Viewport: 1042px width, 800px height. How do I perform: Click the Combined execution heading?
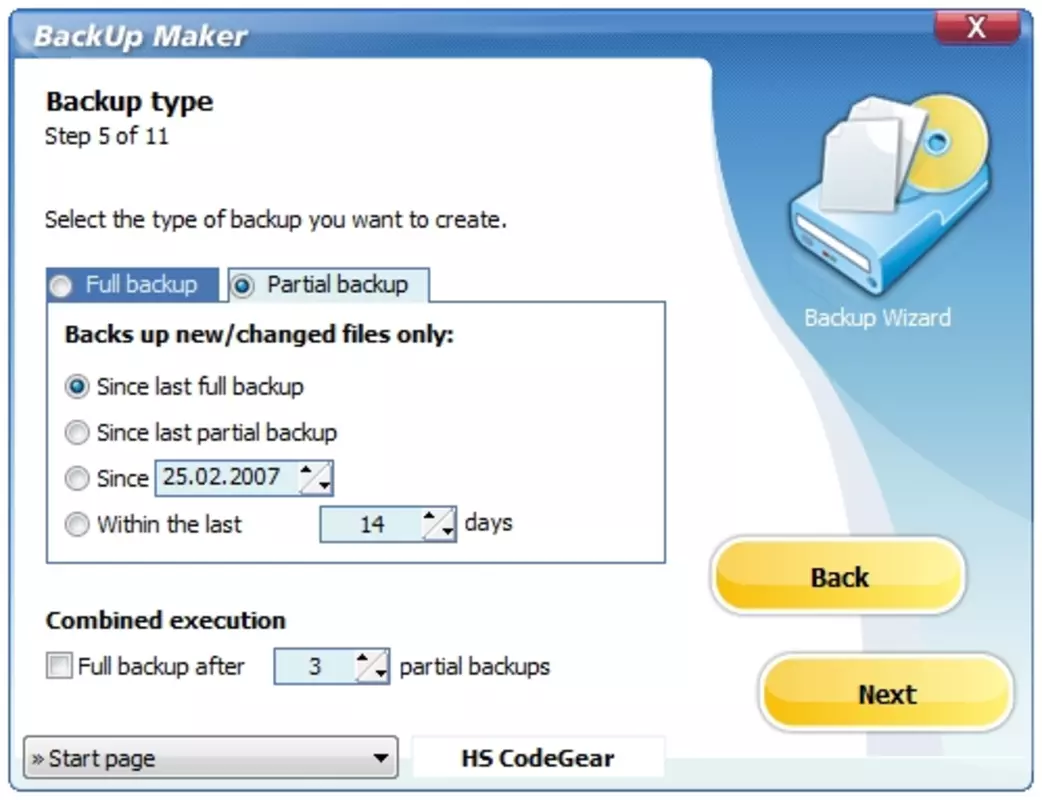point(165,620)
